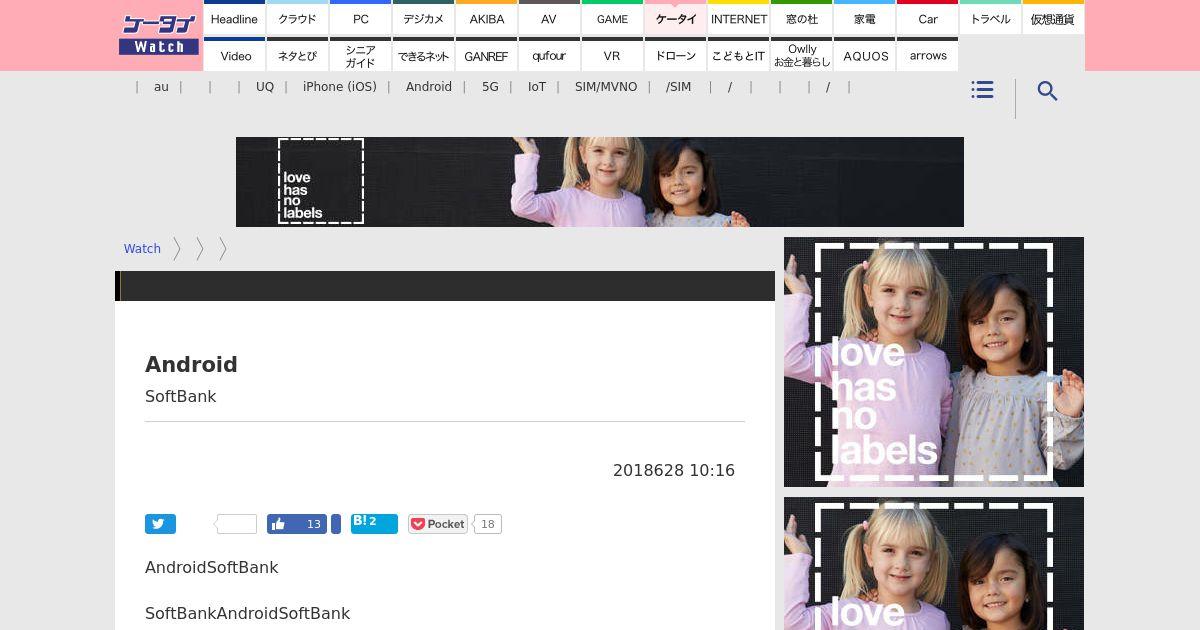Image resolution: width=1200 pixels, height=630 pixels.
Task: Click the Watch breadcrumb link
Action: tap(142, 249)
